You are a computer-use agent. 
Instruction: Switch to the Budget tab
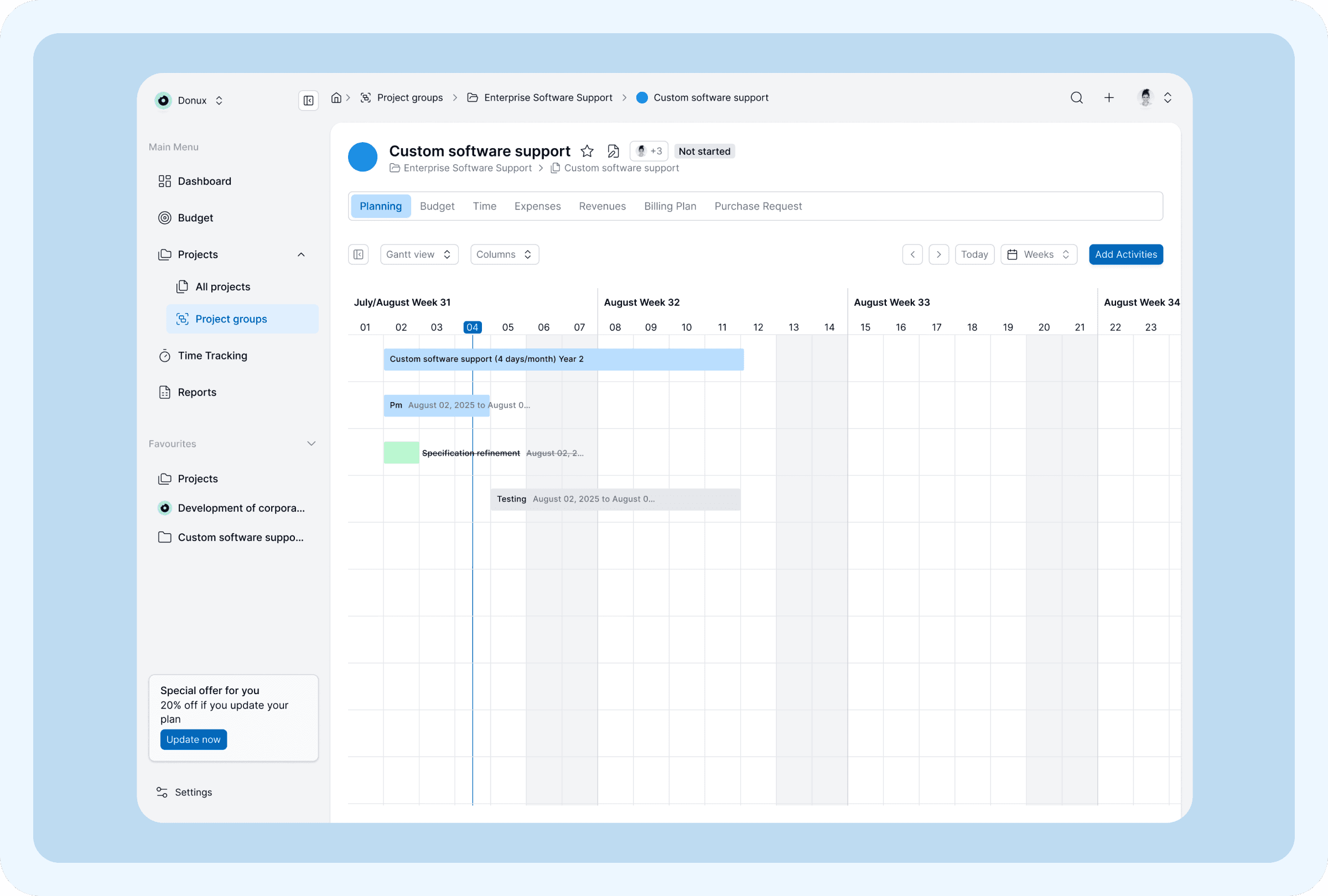[x=437, y=206]
